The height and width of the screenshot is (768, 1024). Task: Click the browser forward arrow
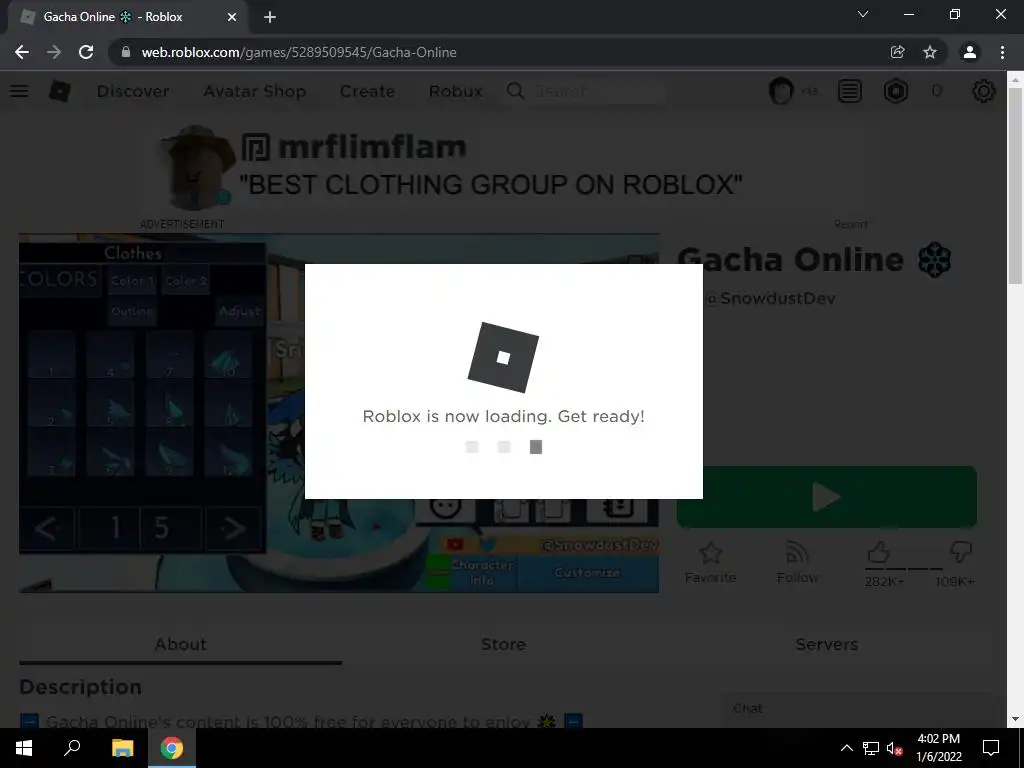point(54,52)
